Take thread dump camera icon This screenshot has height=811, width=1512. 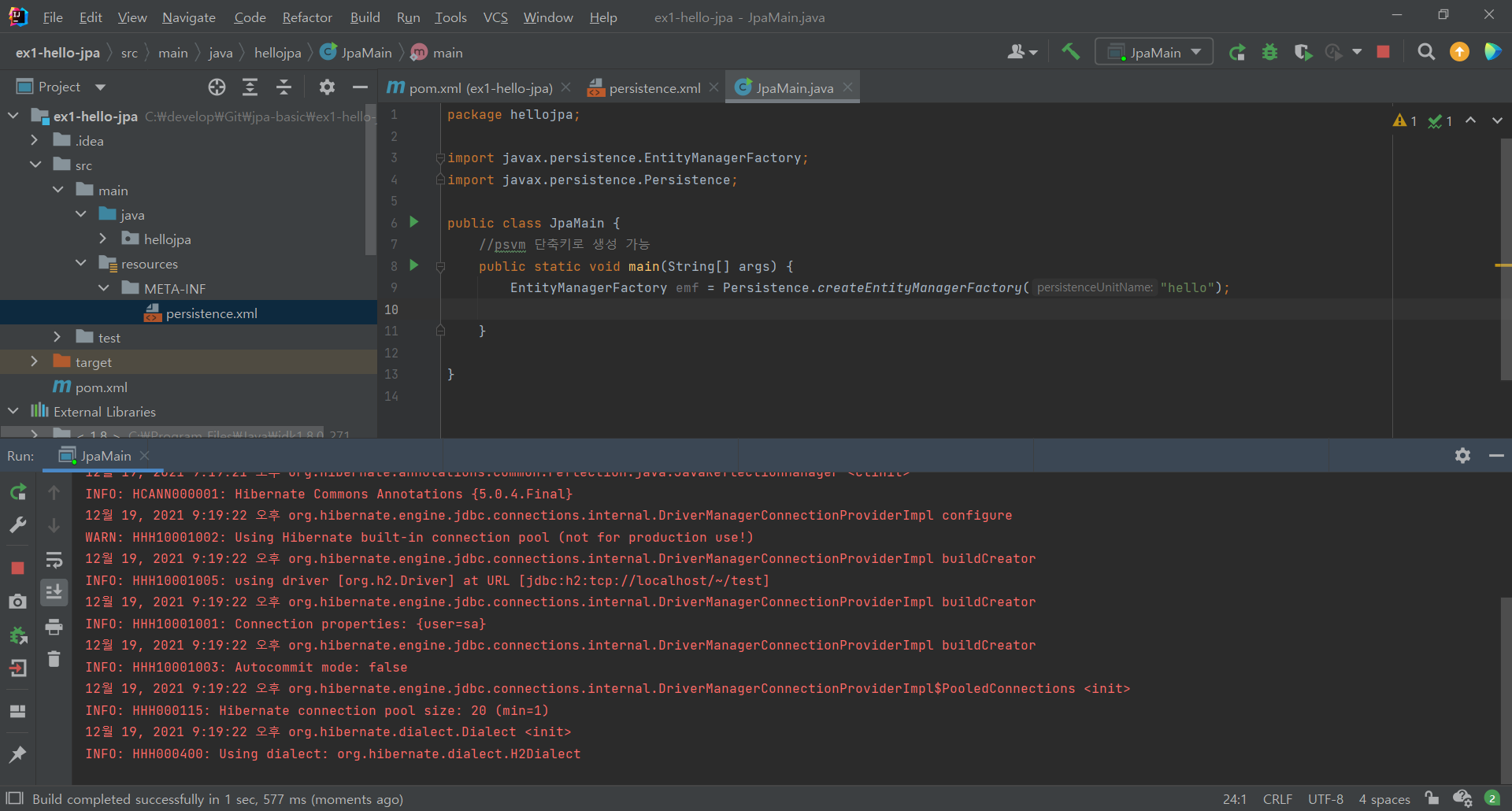tap(17, 602)
